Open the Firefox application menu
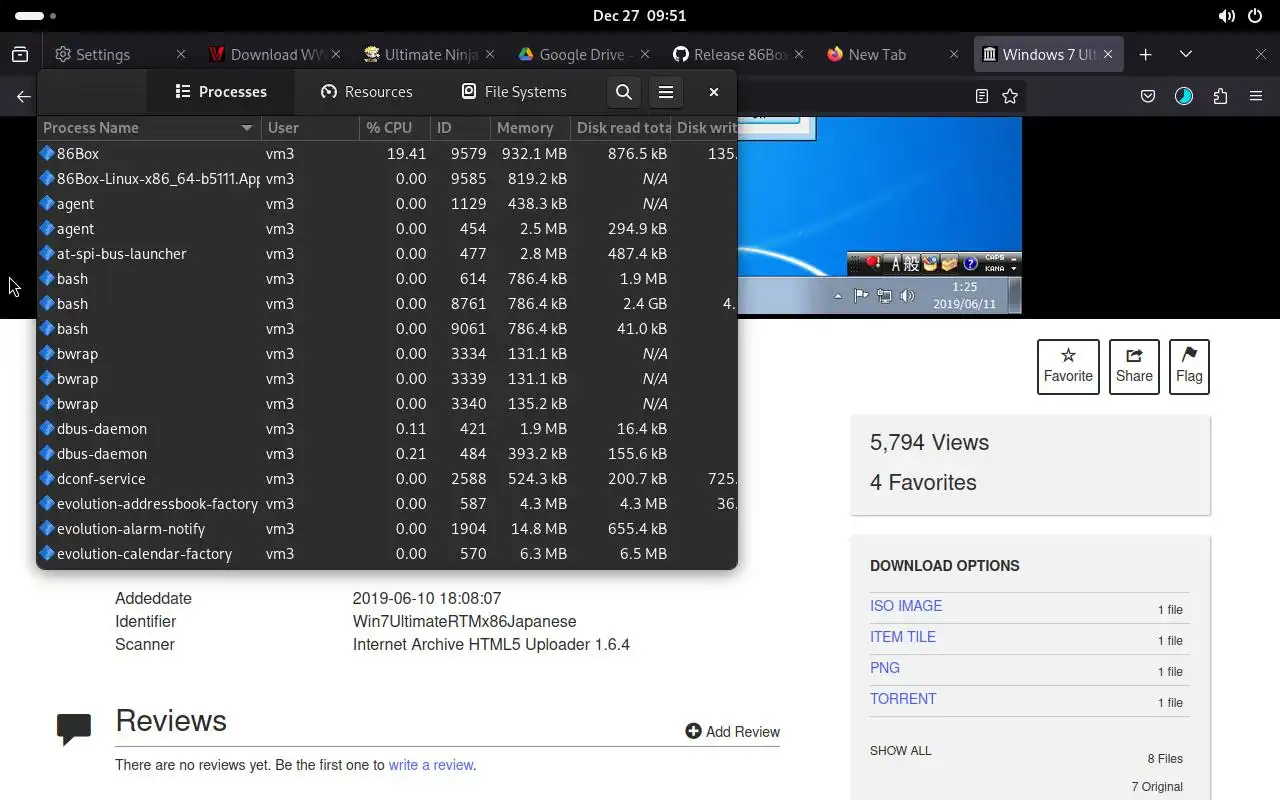Screen dimensions: 1280x800 (1256, 97)
